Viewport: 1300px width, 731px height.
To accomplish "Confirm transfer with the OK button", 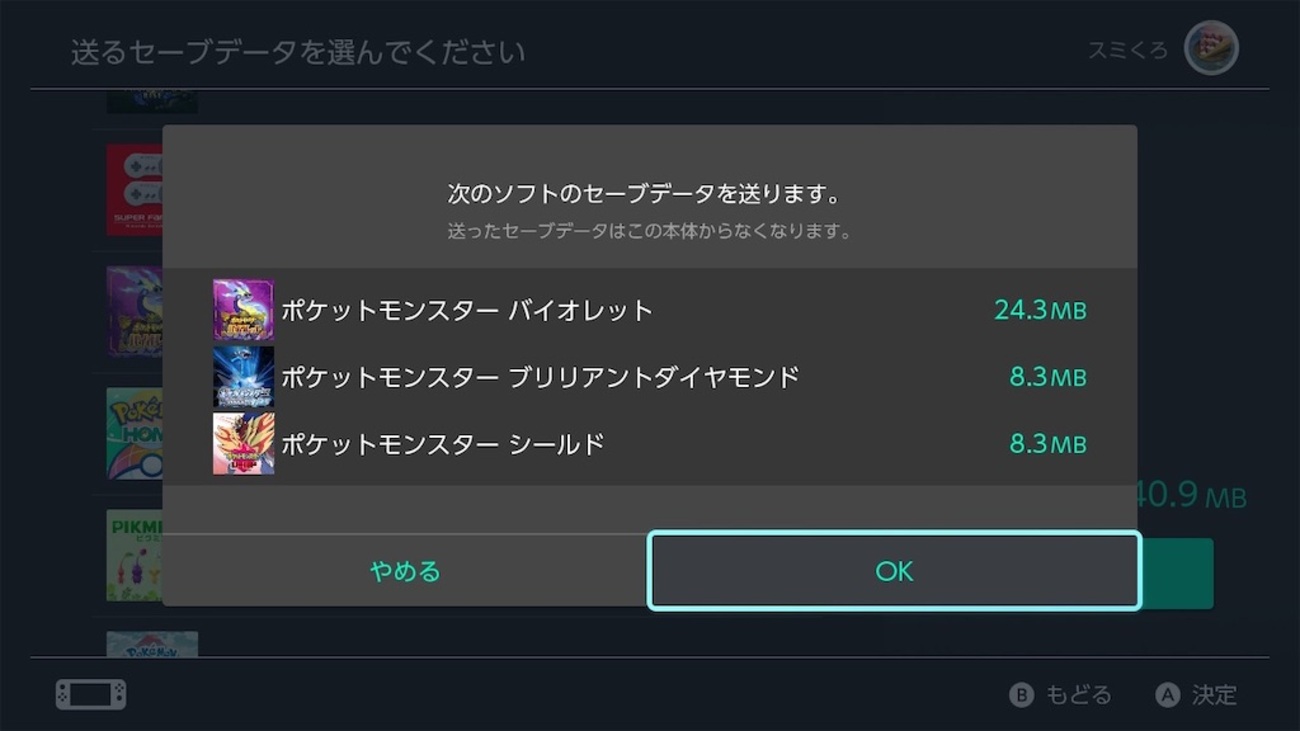I will click(894, 570).
